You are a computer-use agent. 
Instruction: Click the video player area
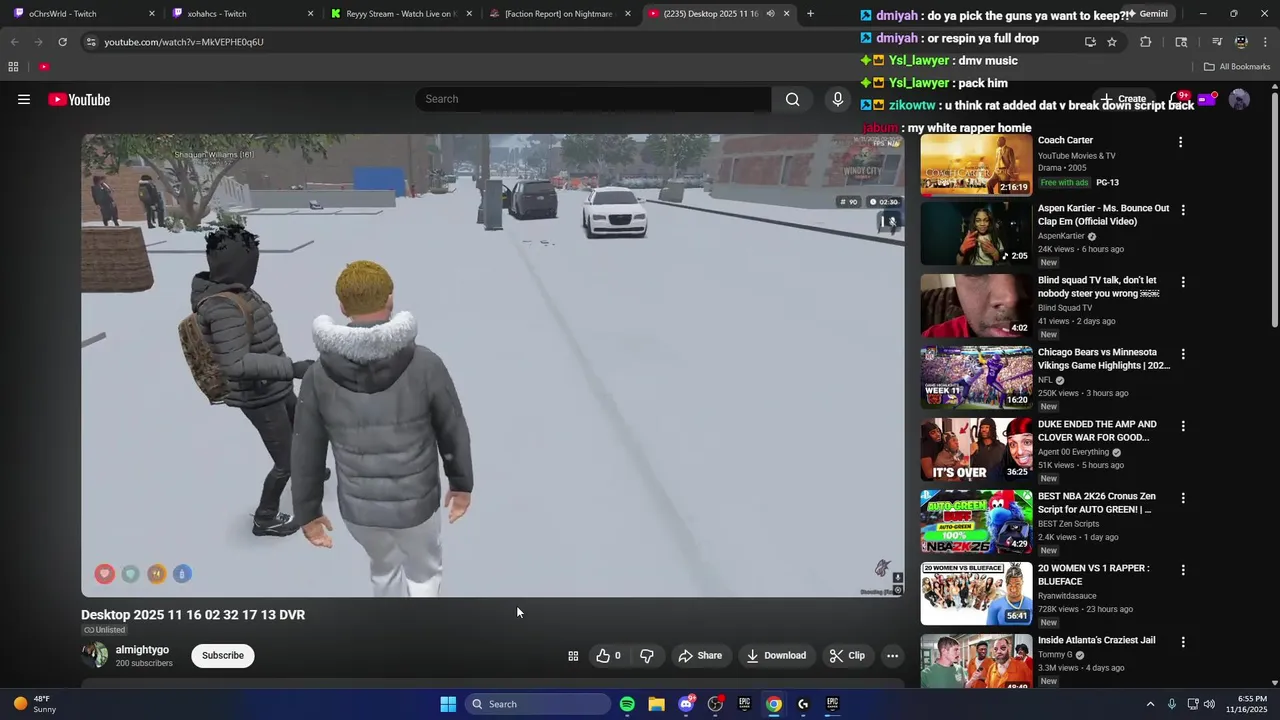[493, 366]
